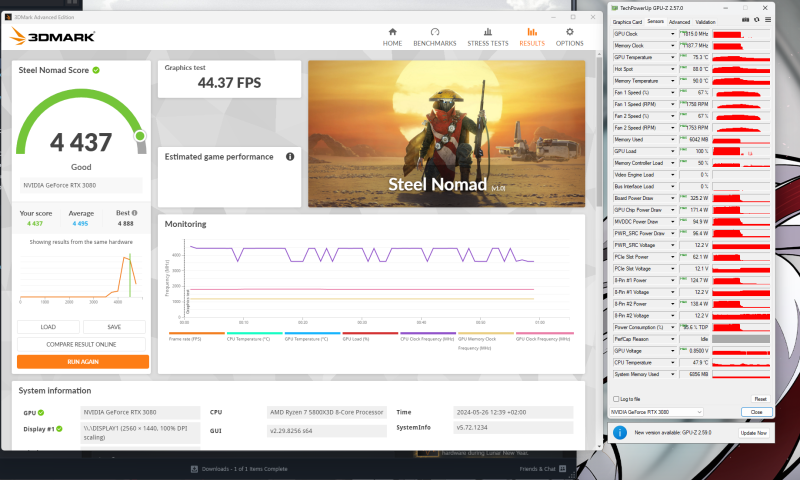
Task: Click the green verified check beside Steel Nomad Score
Action: point(96,70)
